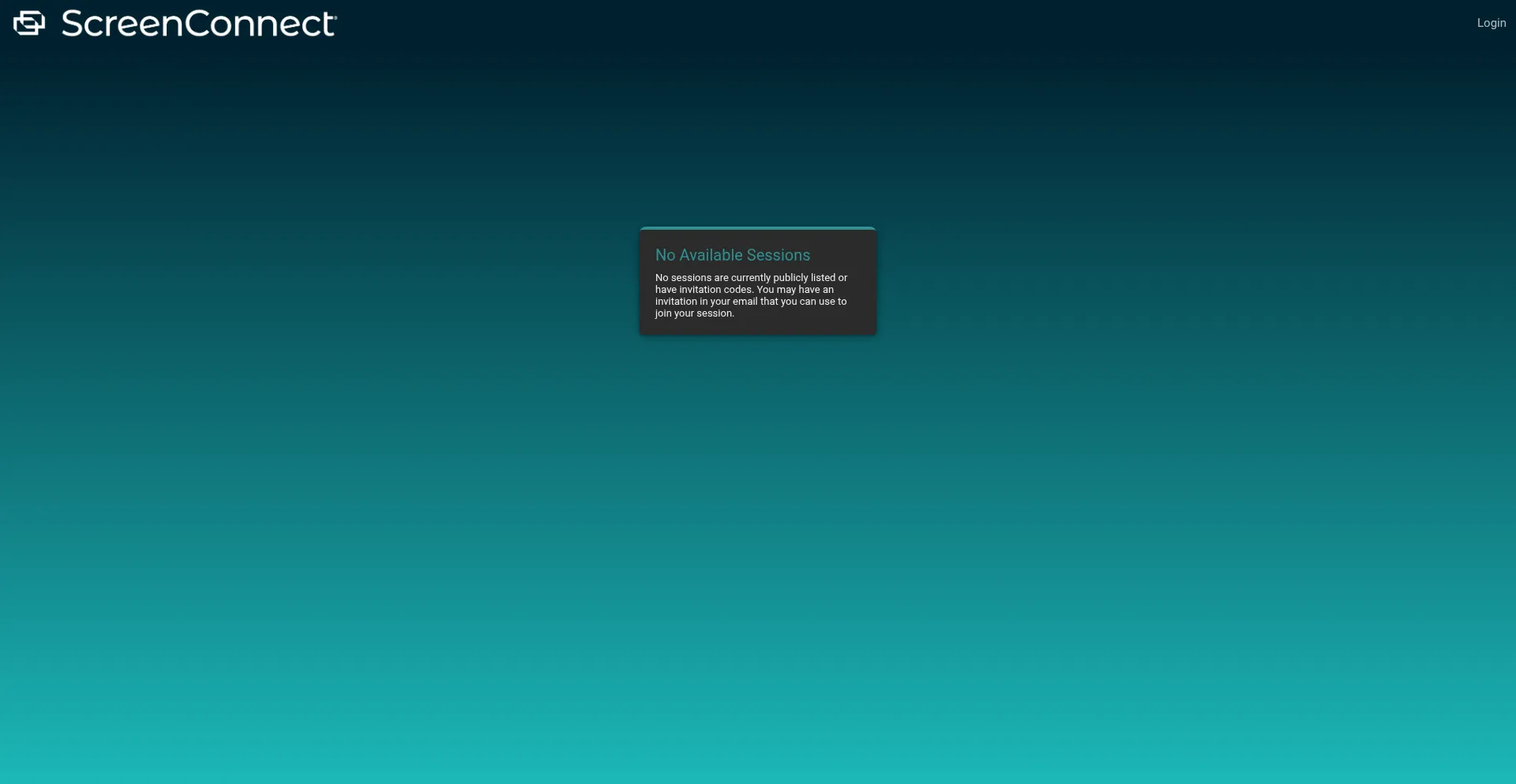Click the 'invitation in your email' text line
The image size is (1516, 784).
[x=750, y=302]
